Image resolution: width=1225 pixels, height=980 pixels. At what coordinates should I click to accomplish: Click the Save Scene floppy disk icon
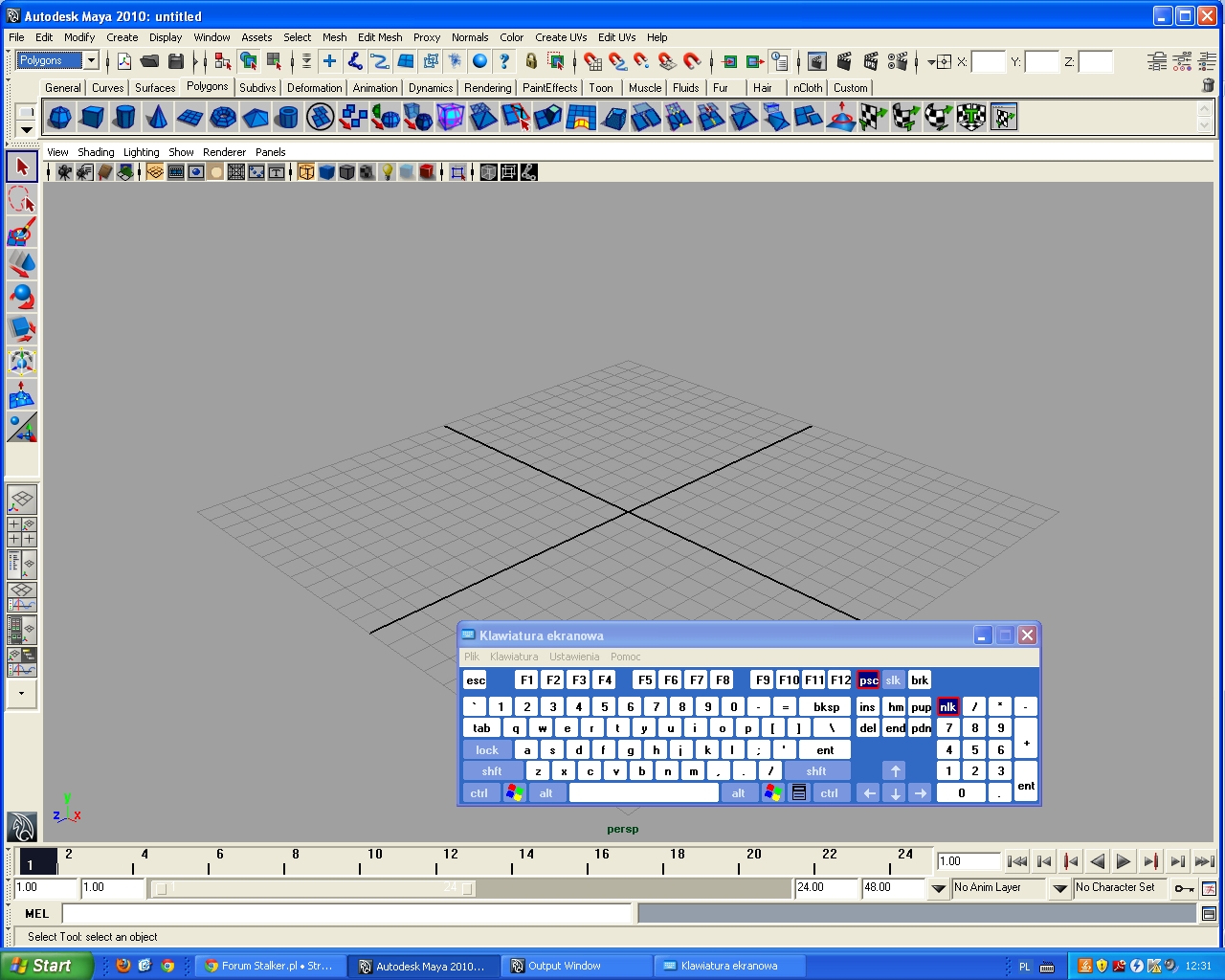pos(175,62)
